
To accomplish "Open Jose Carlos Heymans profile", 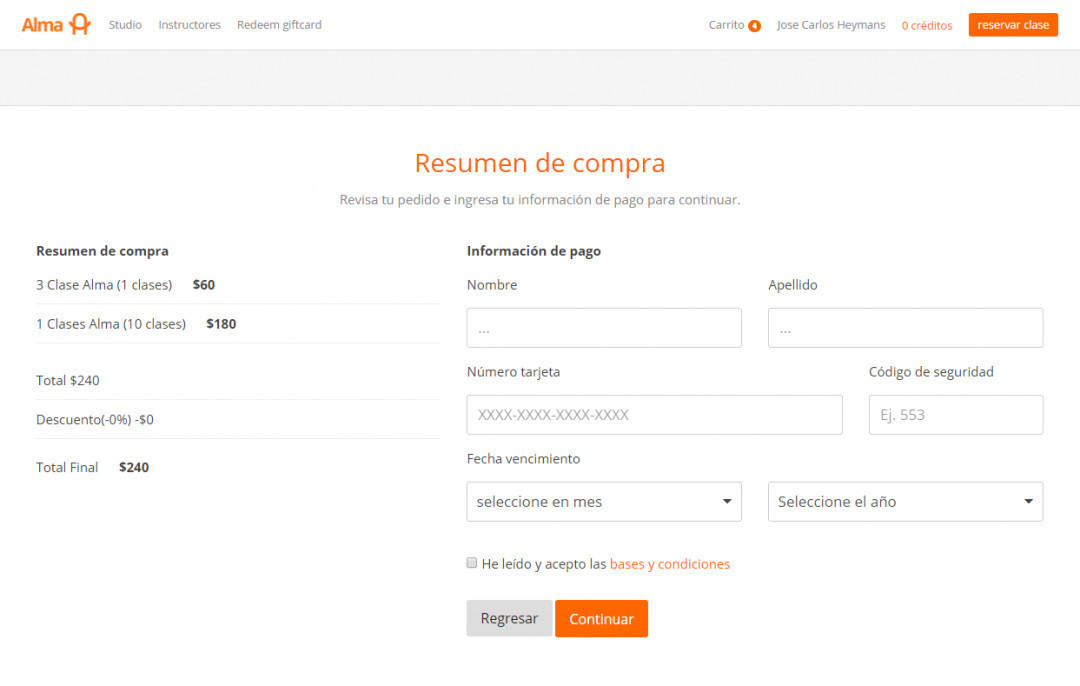I will (x=830, y=25).
